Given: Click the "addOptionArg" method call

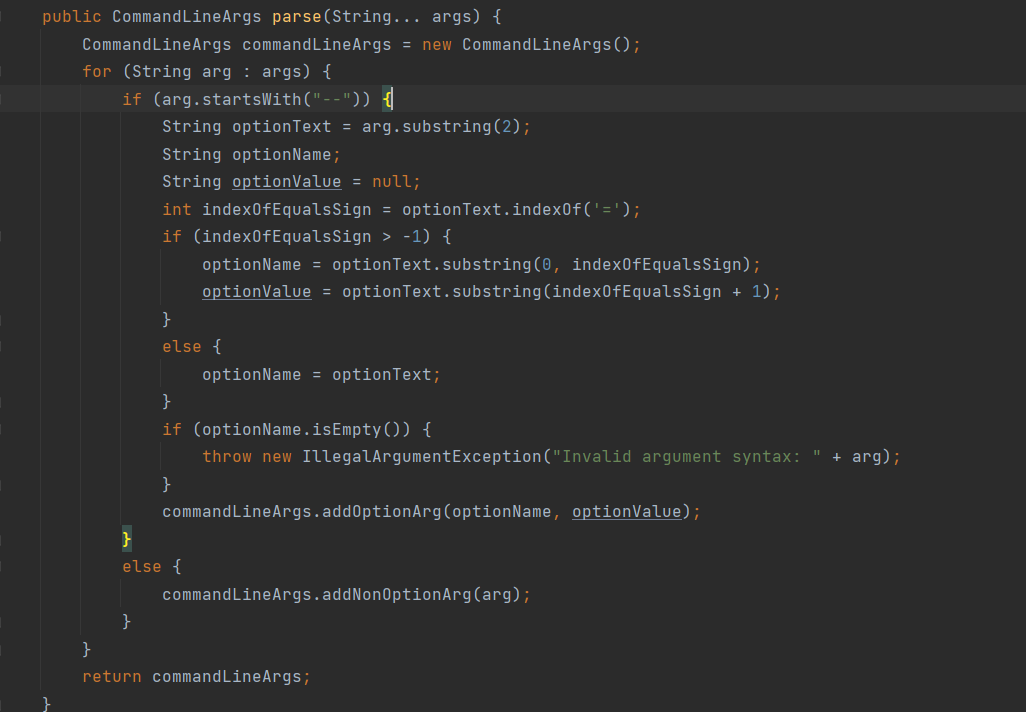Looking at the screenshot, I should [x=381, y=511].
